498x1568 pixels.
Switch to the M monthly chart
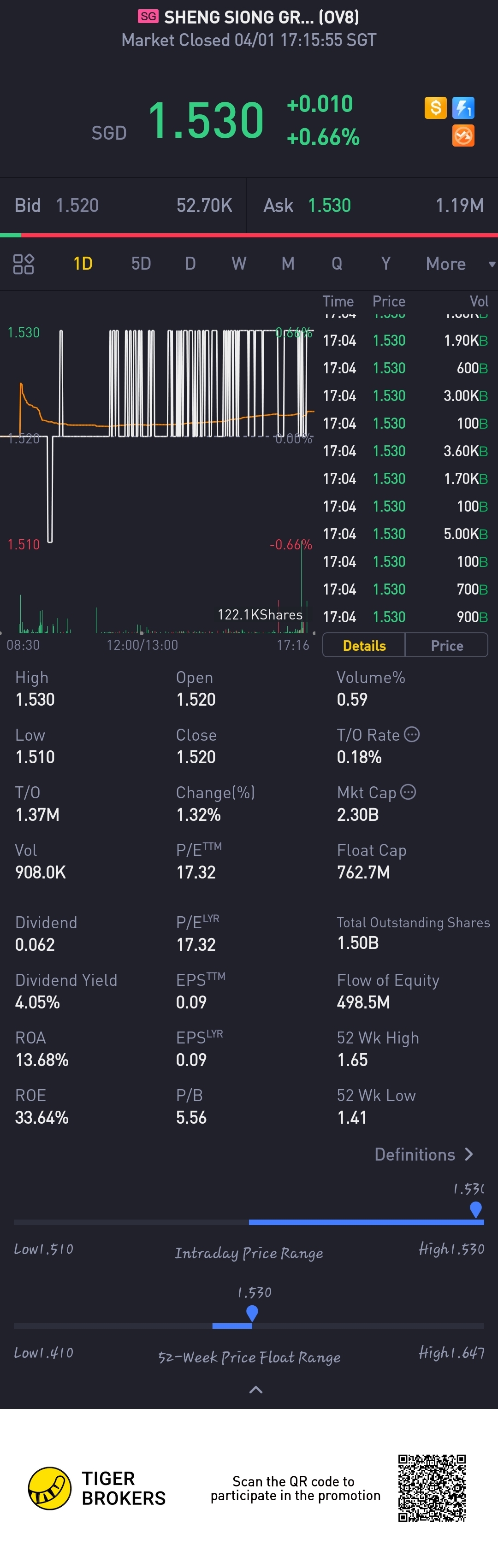coord(288,264)
